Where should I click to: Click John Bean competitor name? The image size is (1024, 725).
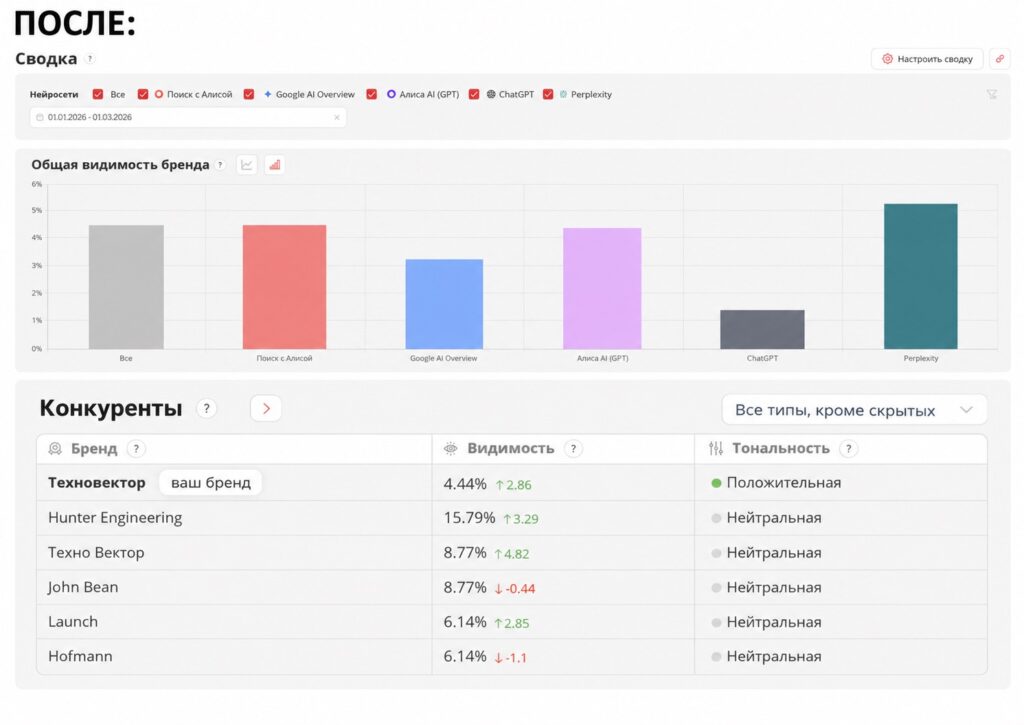coord(83,587)
